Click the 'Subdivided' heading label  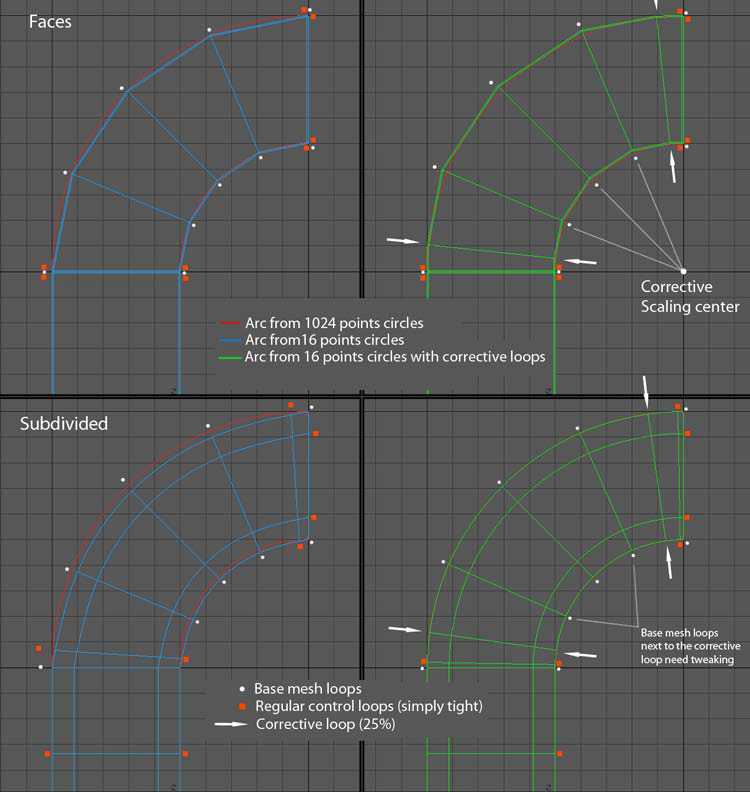click(x=64, y=423)
